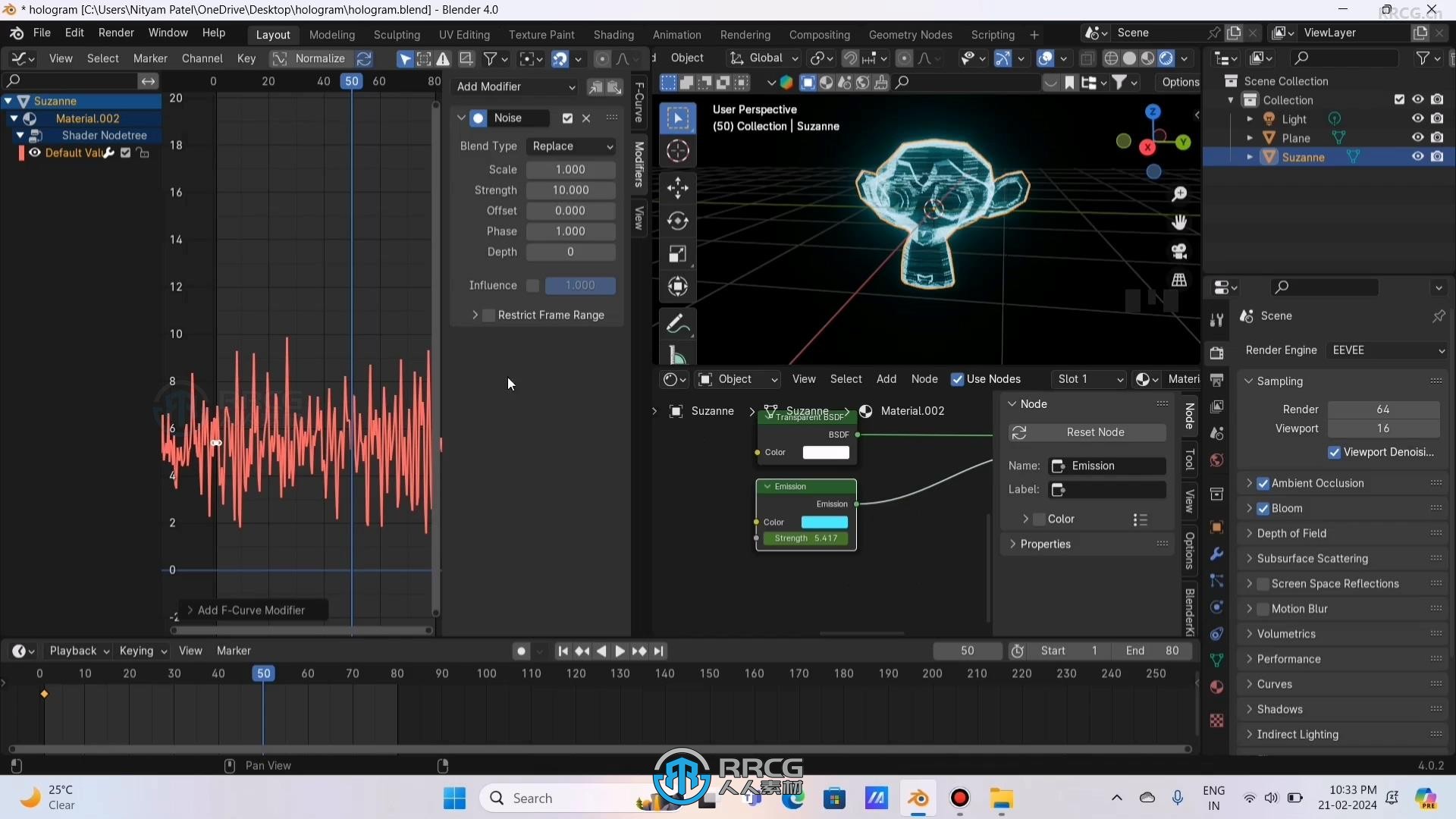Switch orthographic perspective grid icon

tap(1179, 280)
